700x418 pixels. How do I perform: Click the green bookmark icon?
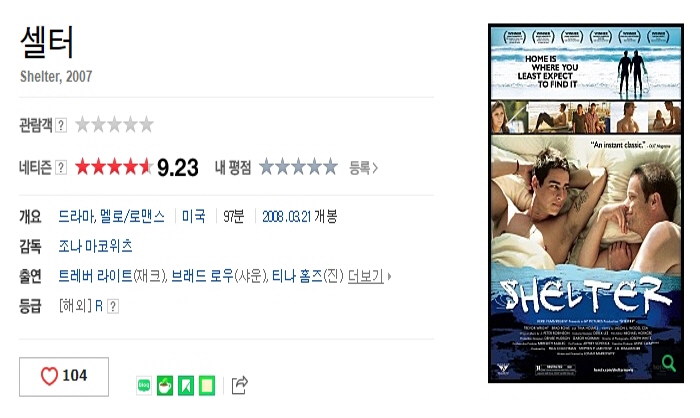[x=186, y=385]
